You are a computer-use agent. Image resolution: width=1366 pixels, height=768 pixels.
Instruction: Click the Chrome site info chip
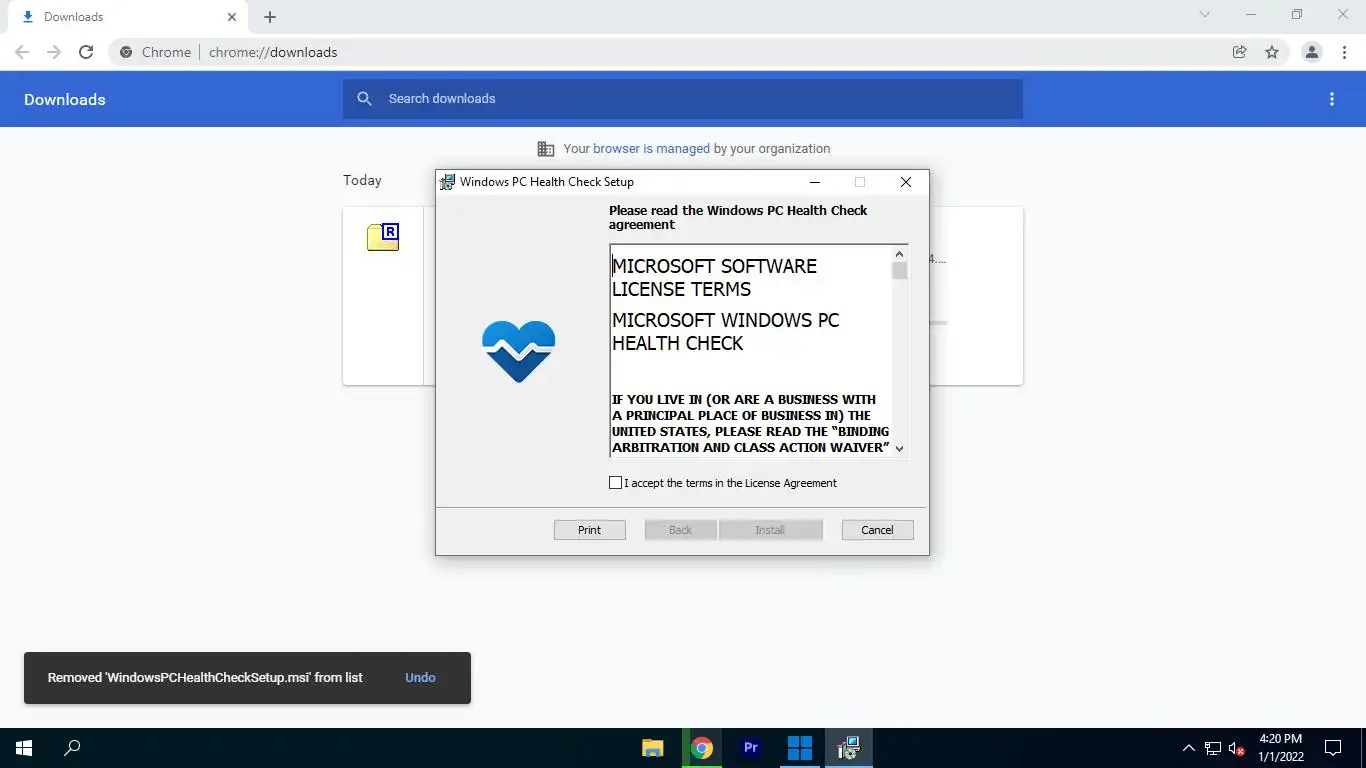(155, 52)
